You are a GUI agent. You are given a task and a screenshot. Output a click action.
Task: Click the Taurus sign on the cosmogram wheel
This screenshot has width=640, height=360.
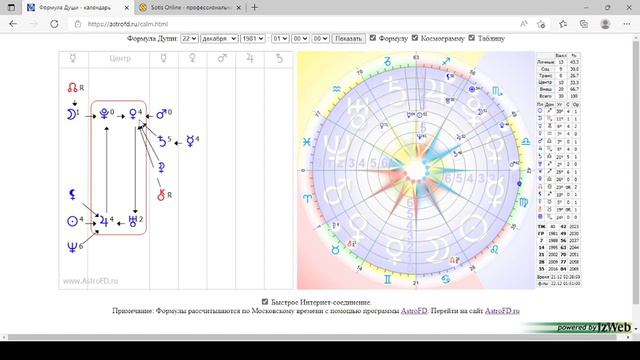coord(335,250)
